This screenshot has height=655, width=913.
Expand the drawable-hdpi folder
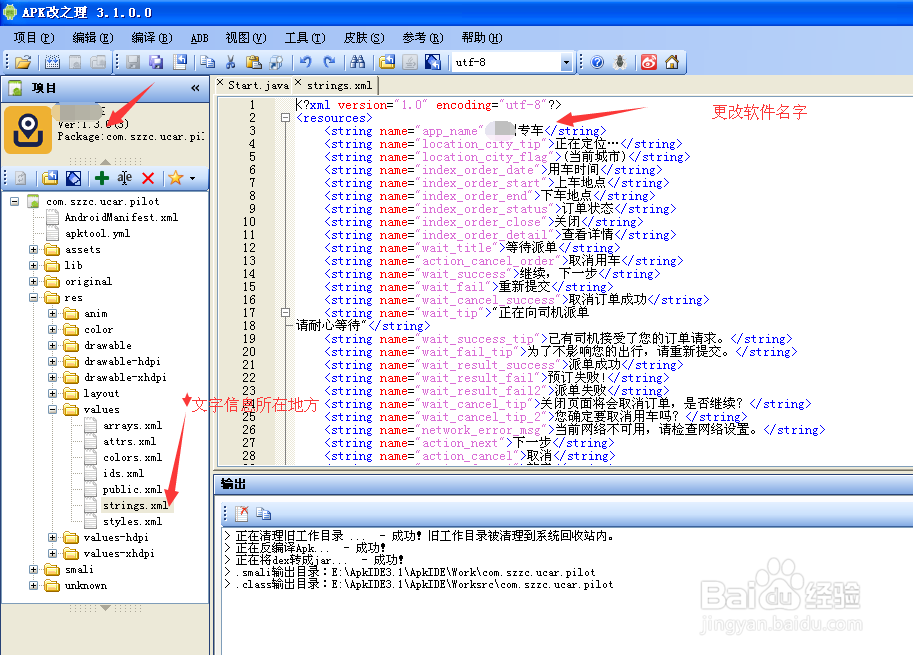[52, 362]
